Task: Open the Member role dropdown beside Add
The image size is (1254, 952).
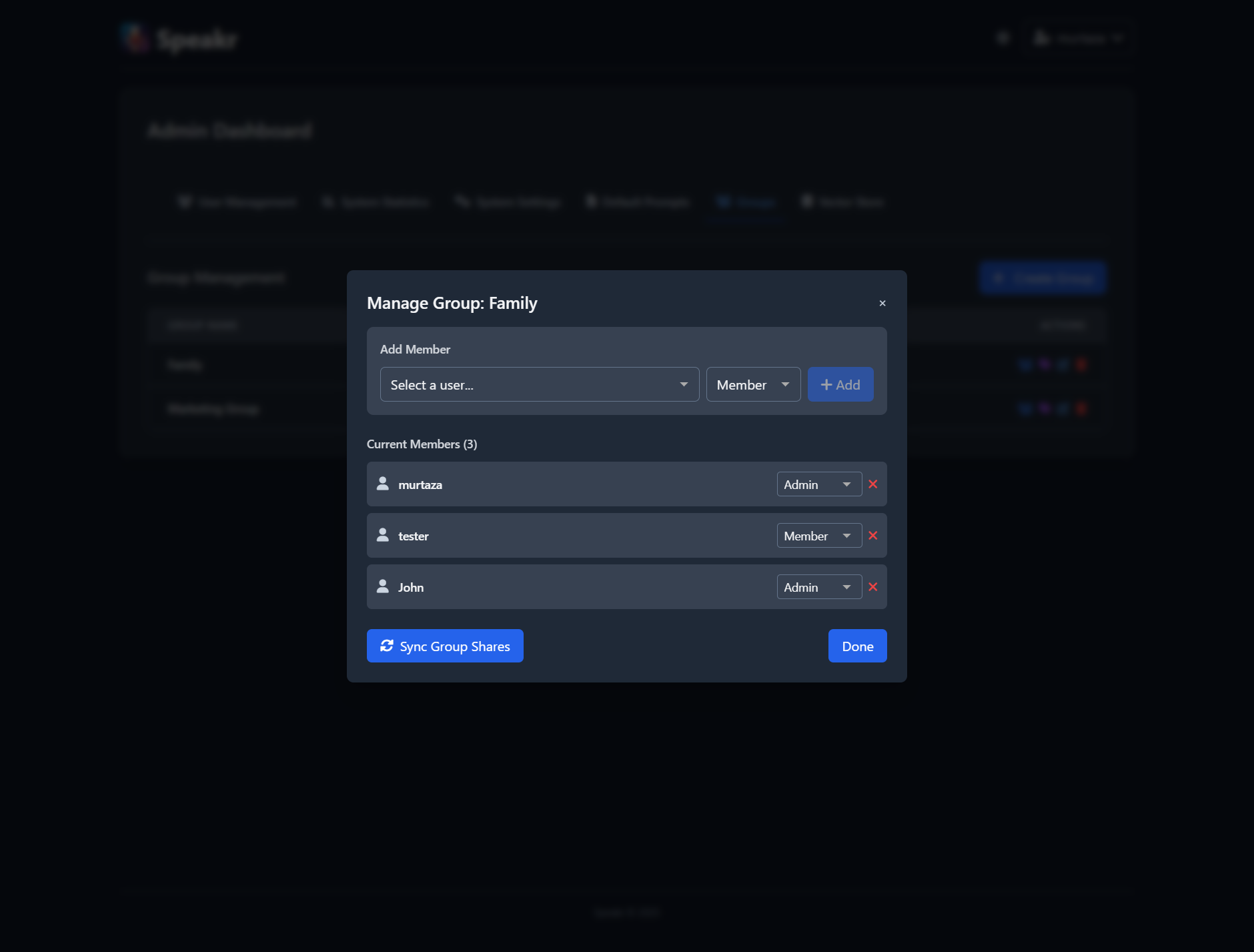Action: (x=752, y=384)
